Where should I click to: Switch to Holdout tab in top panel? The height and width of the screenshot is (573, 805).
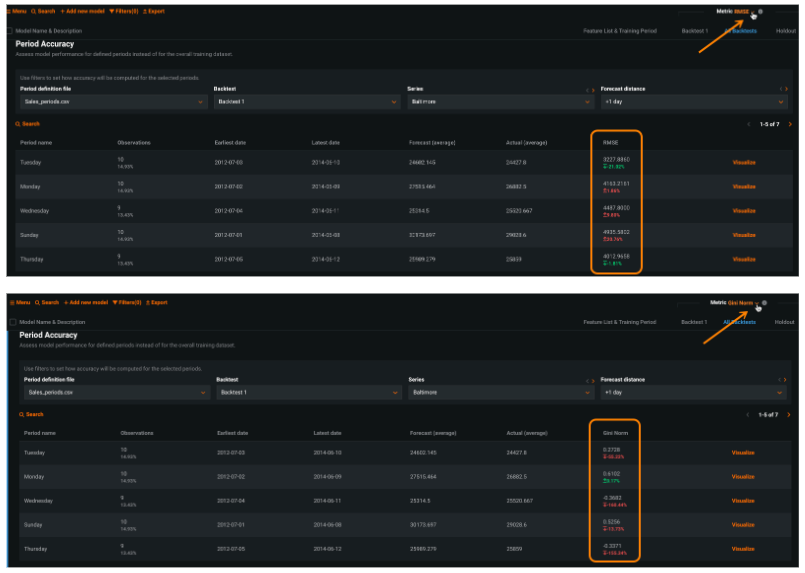(x=784, y=31)
